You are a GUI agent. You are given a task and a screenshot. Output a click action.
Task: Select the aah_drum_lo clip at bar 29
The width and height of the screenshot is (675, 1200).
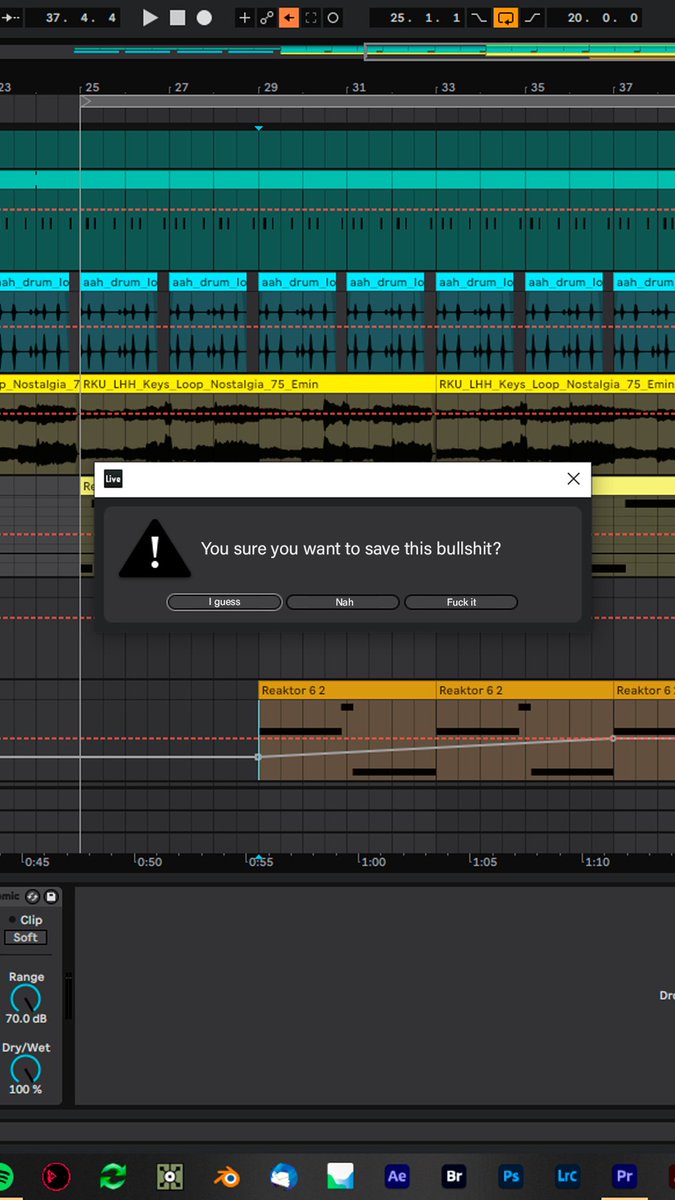298,282
